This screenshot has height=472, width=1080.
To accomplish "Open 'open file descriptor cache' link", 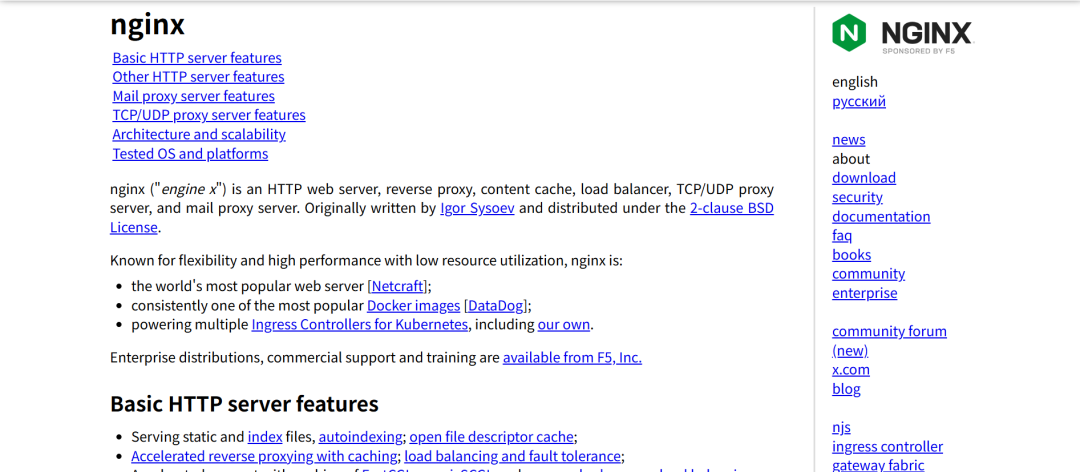I will tap(491, 436).
